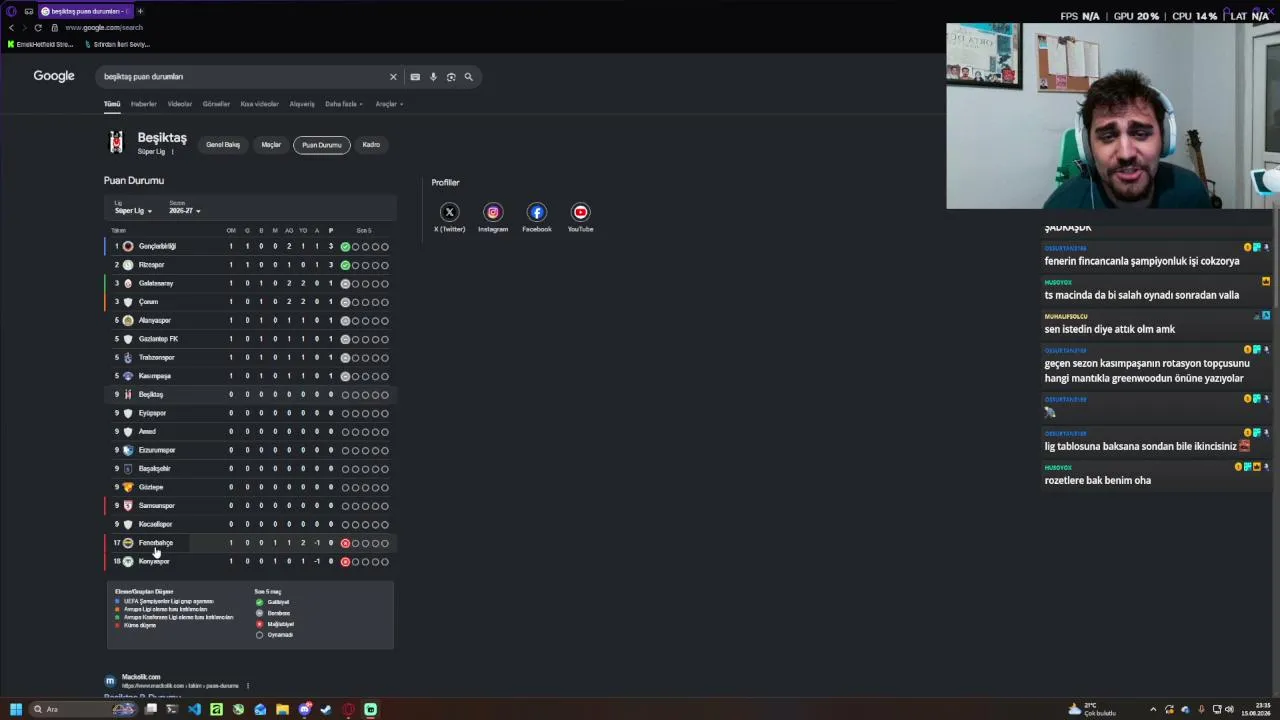Click the Rizeספор win indicator in Son 5
Image resolution: width=1280 pixels, height=720 pixels.
[345, 265]
